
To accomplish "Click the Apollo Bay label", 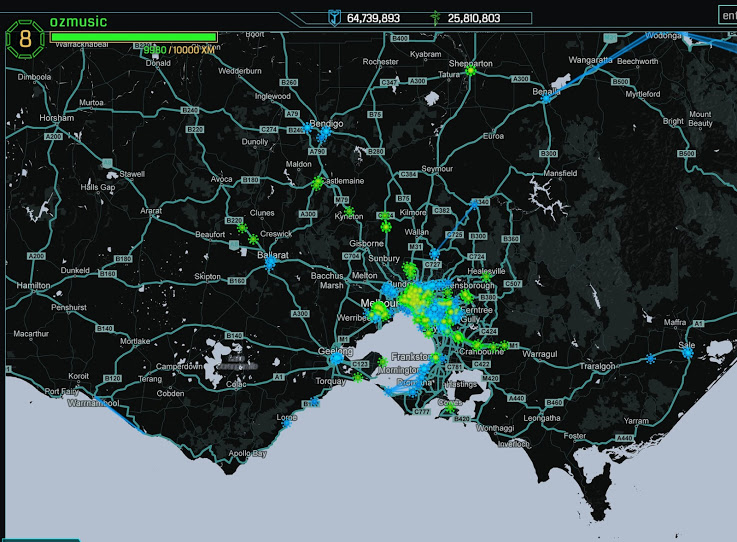I will [247, 454].
